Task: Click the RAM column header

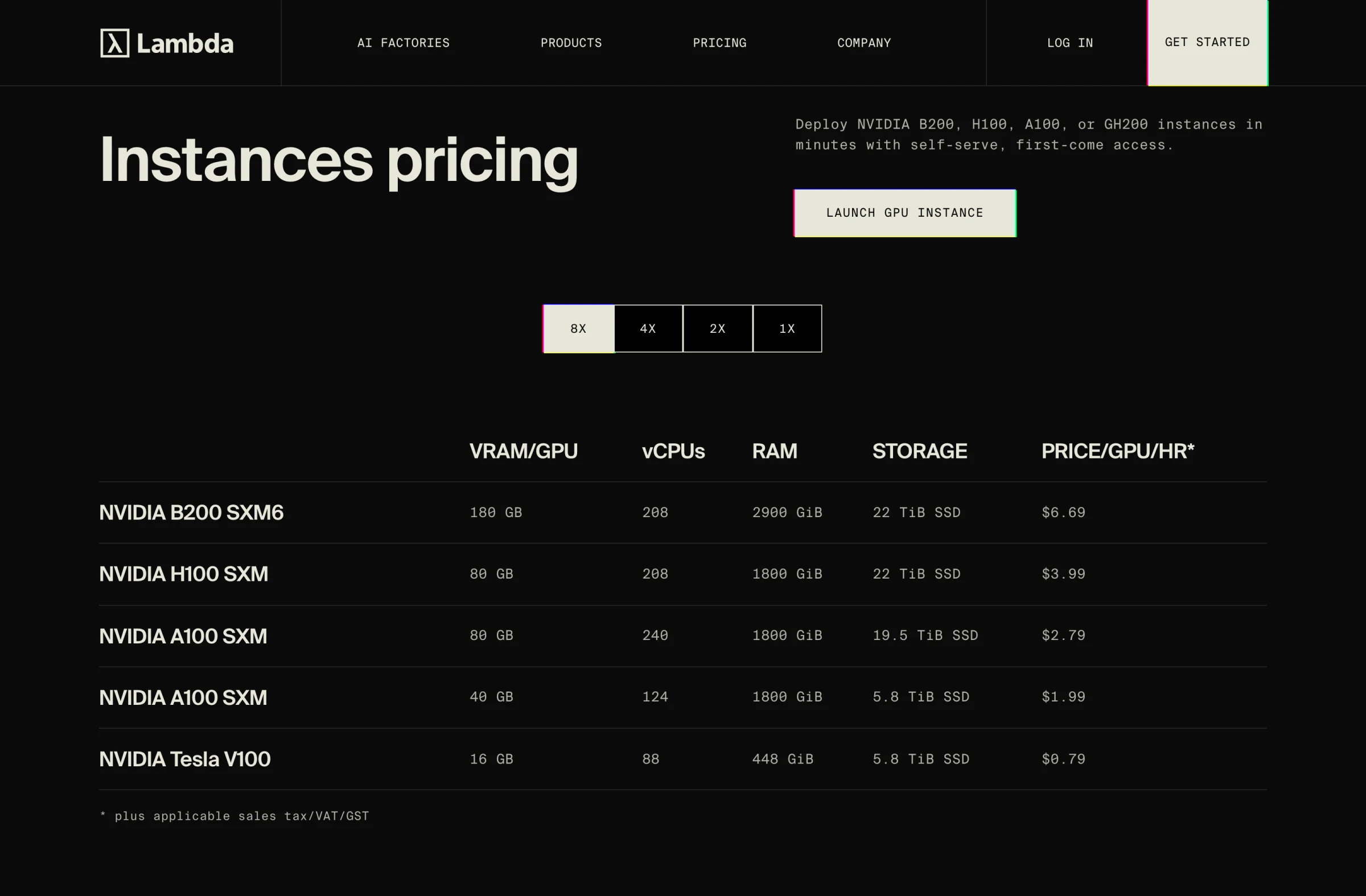Action: (775, 452)
